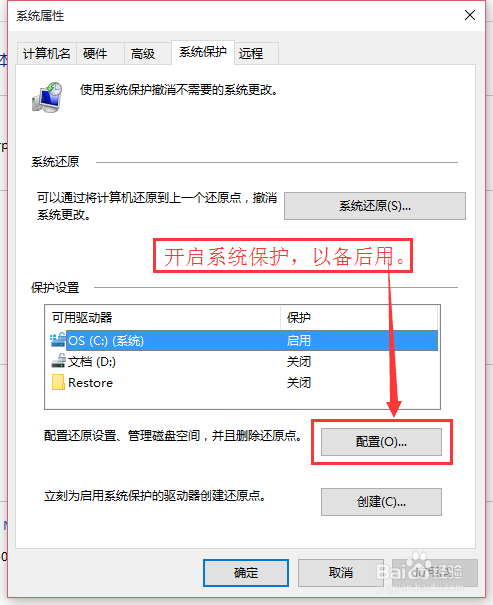Image resolution: width=493 pixels, height=605 pixels.
Task: Click the System Protection computer shield icon
Action: coord(47,97)
